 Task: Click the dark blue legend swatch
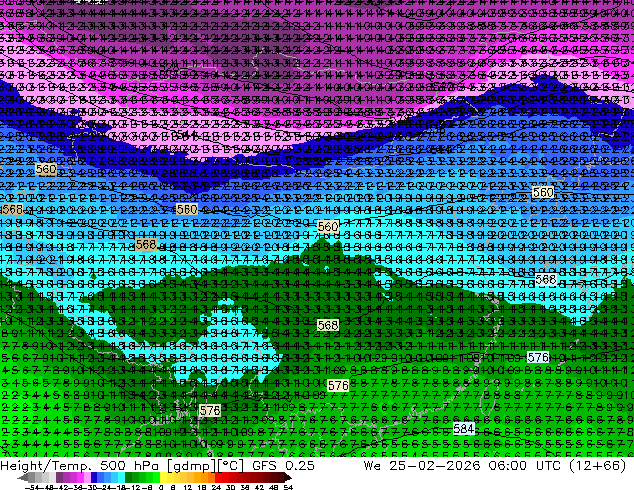coord(94,477)
